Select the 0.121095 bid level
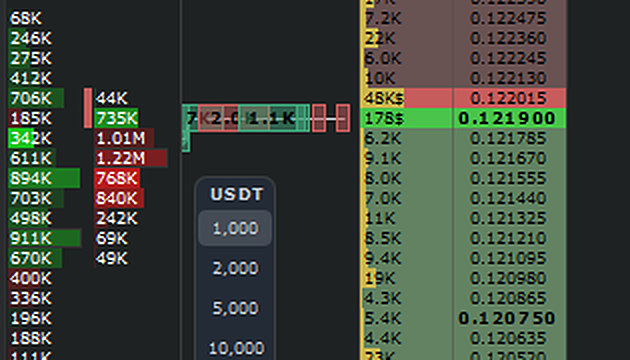The image size is (630, 360). [x=508, y=258]
